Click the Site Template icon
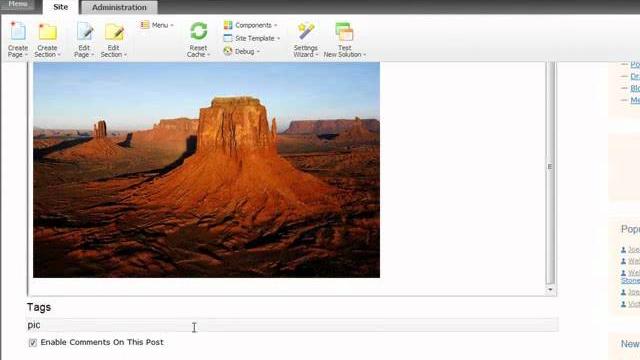This screenshot has height=360, width=640. click(x=228, y=38)
